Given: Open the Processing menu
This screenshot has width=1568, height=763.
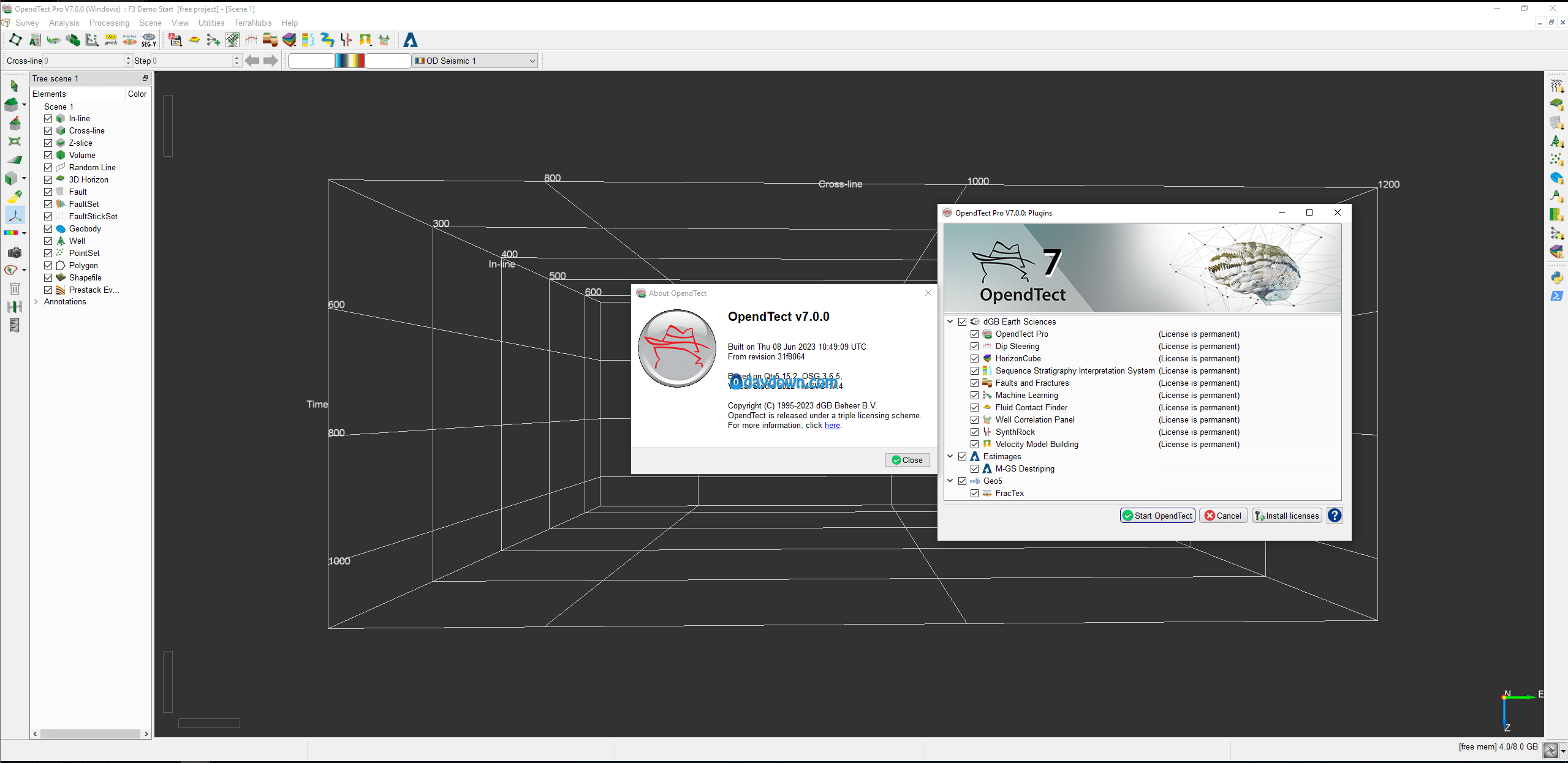Looking at the screenshot, I should 109,23.
